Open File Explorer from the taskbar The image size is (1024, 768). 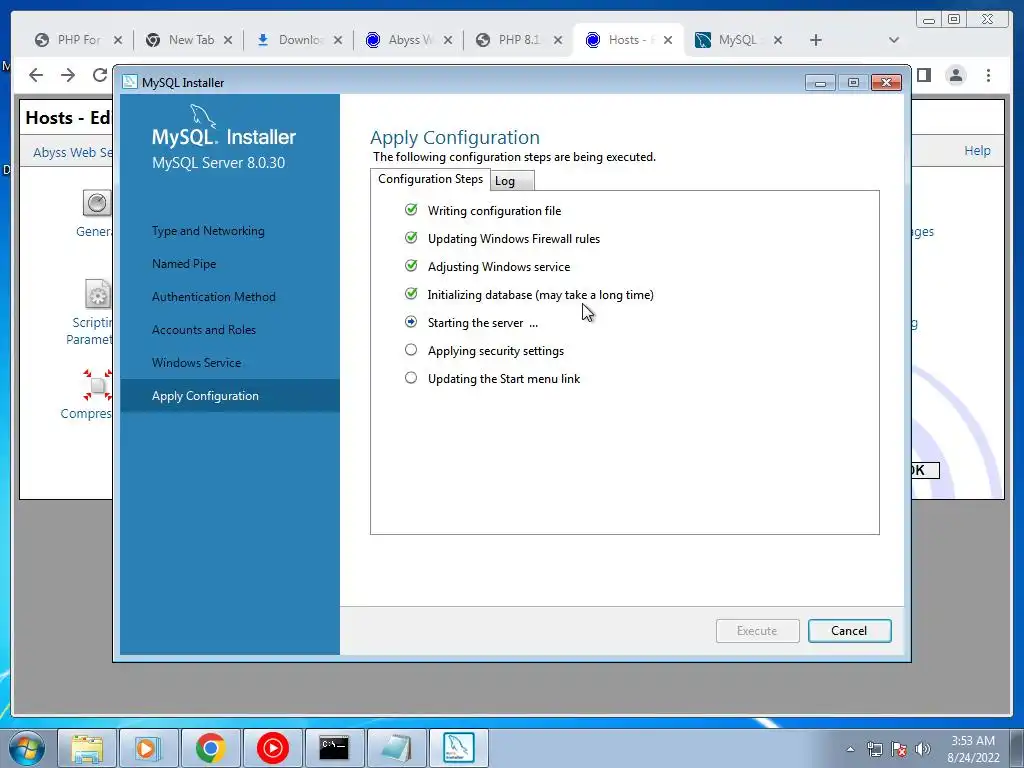coord(87,748)
